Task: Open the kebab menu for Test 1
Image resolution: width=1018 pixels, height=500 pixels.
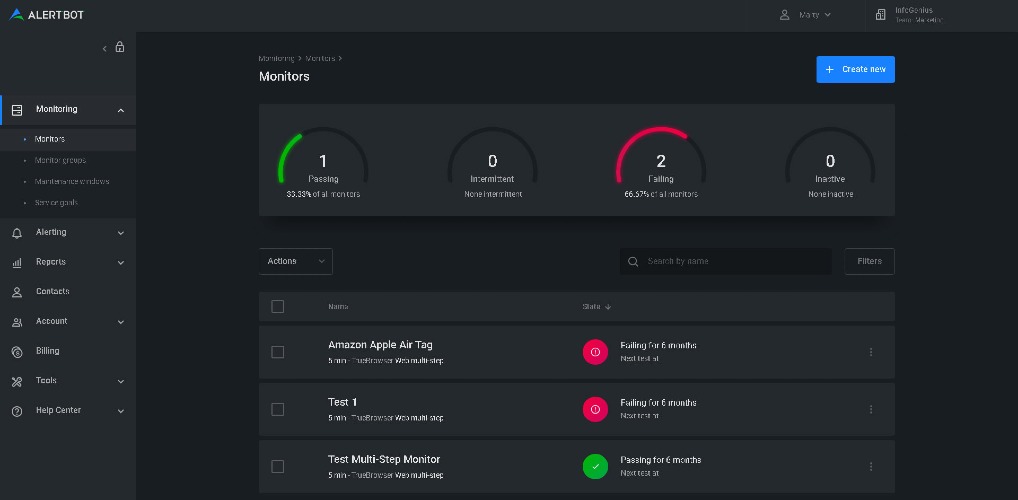Action: click(x=870, y=409)
